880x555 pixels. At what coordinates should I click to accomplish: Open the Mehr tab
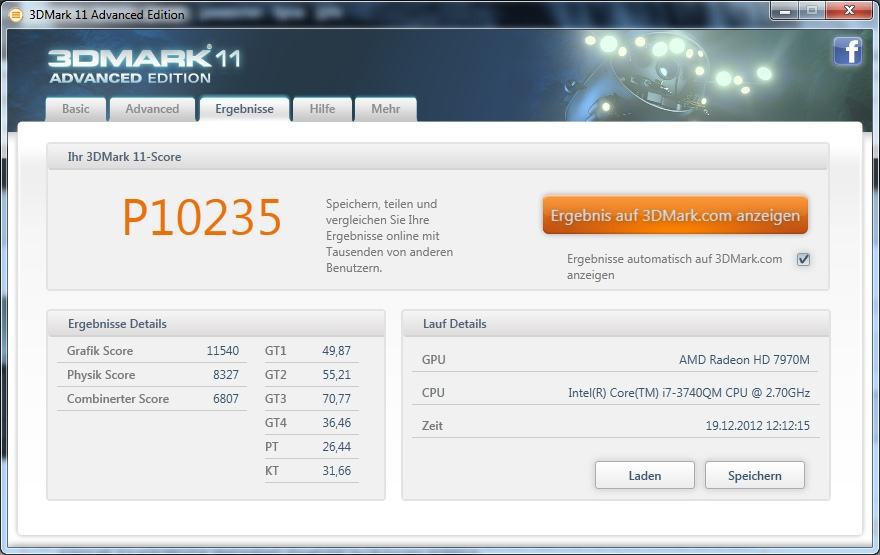coord(386,109)
